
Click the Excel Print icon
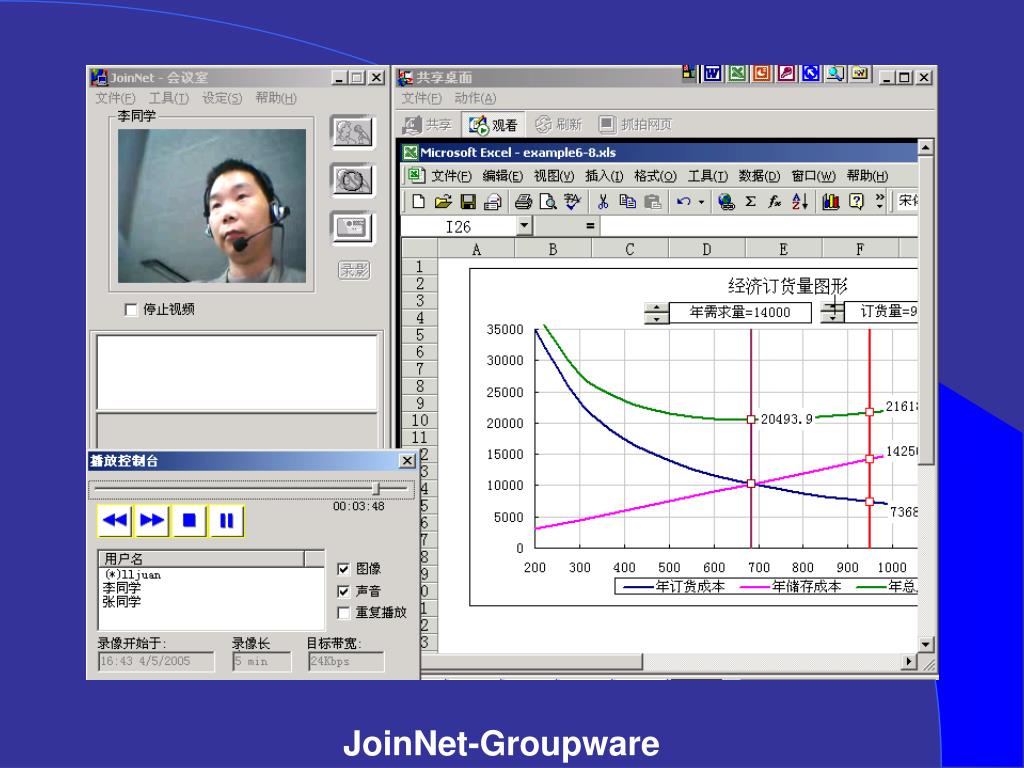pos(523,202)
